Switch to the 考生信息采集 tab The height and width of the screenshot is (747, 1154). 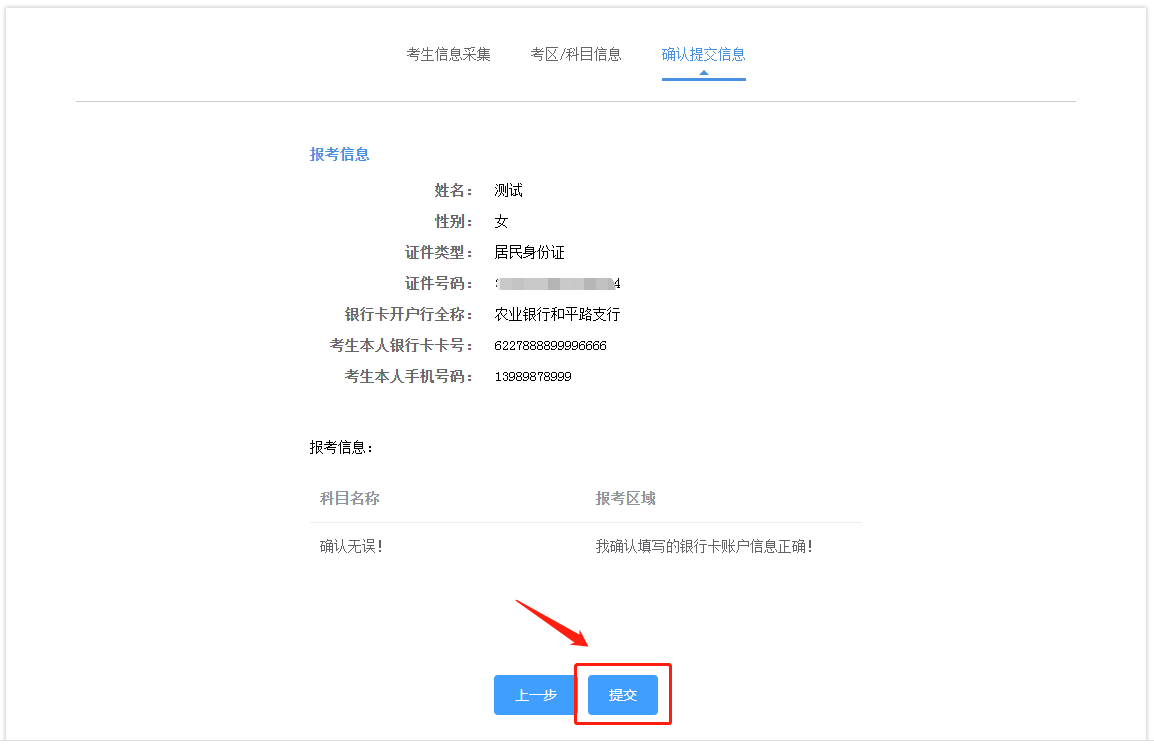[x=448, y=54]
